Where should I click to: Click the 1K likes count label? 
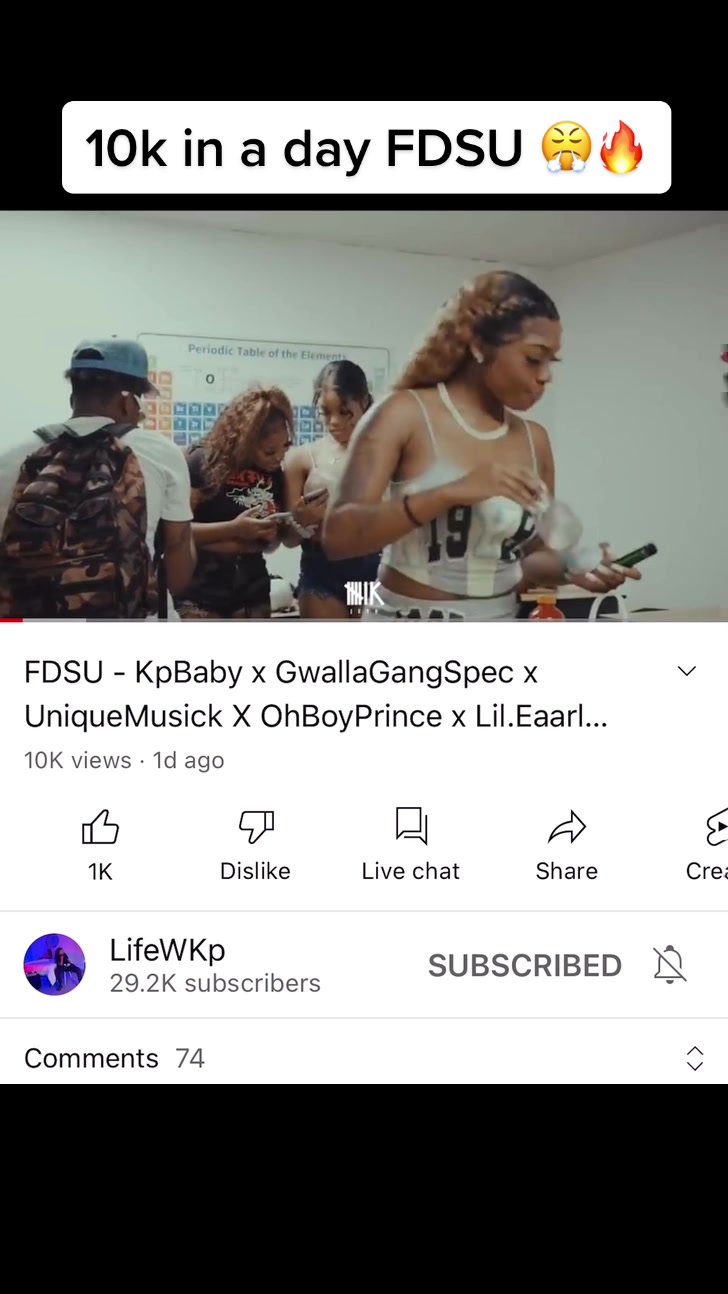[100, 872]
